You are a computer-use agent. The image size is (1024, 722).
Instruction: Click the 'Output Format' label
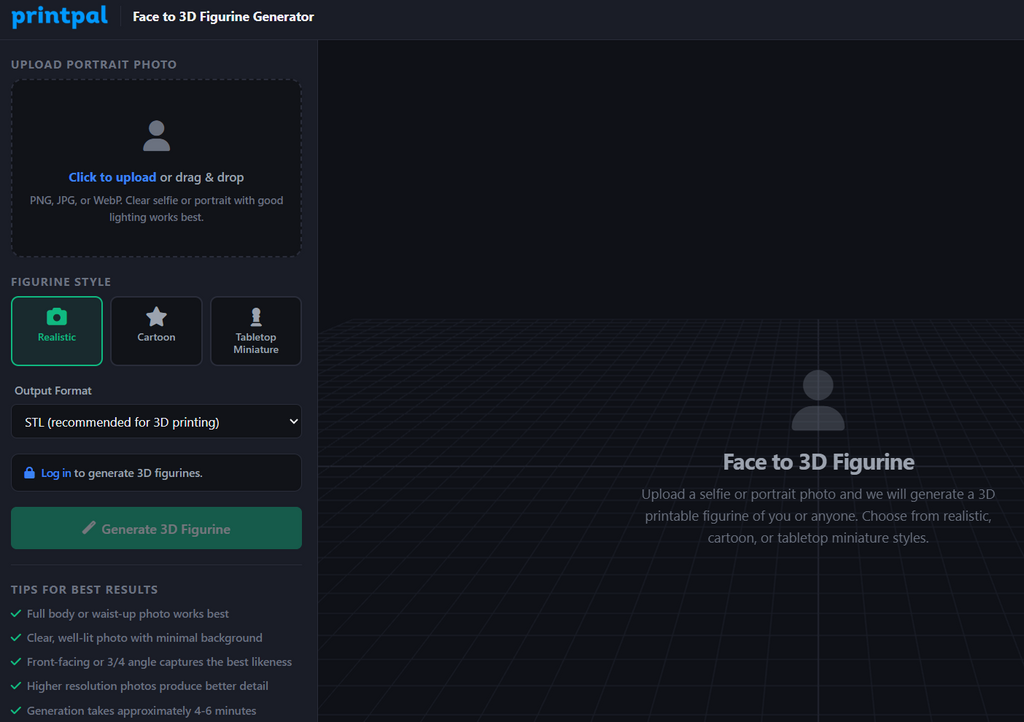click(x=53, y=390)
